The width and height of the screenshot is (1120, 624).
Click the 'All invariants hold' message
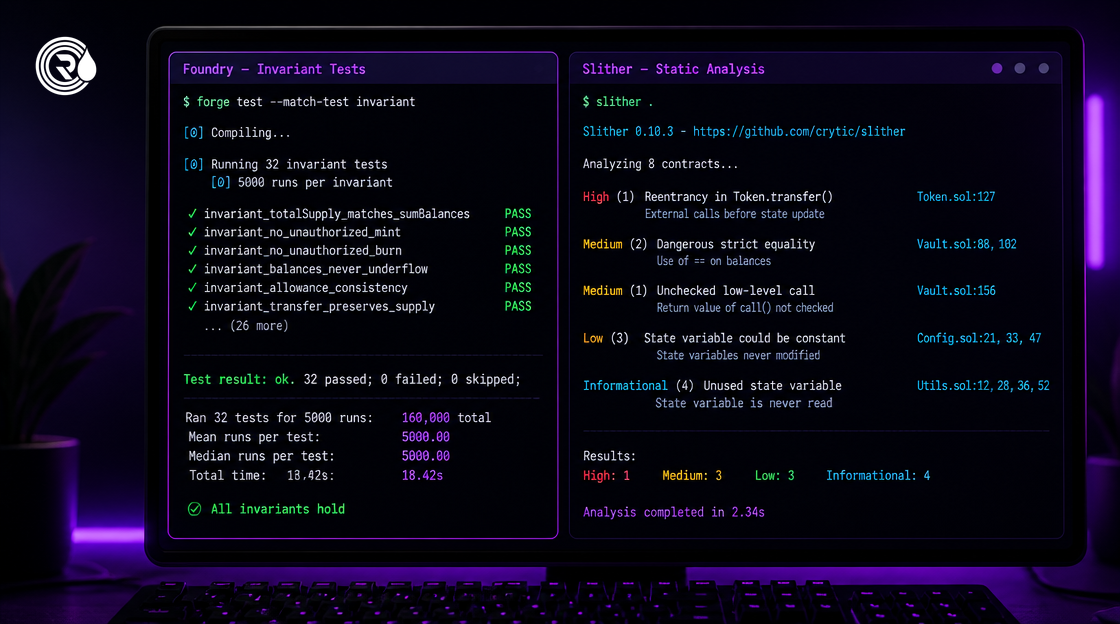pos(278,509)
